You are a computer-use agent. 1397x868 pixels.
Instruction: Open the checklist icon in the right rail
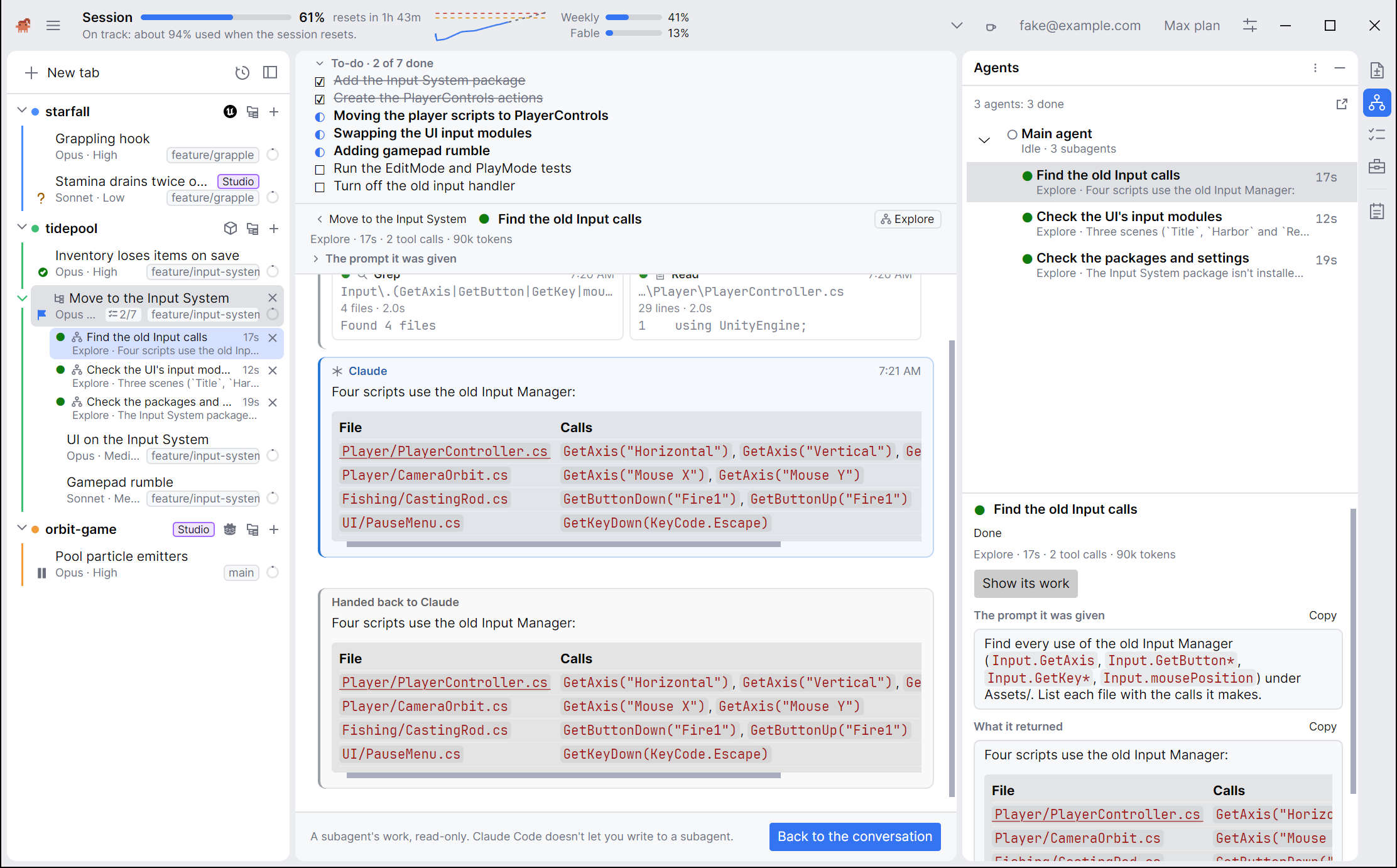(1377, 134)
